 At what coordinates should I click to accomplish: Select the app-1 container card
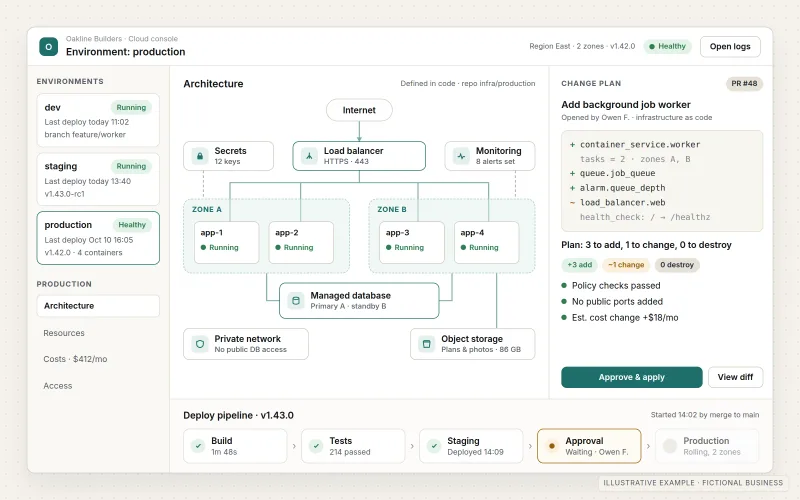[x=227, y=242]
